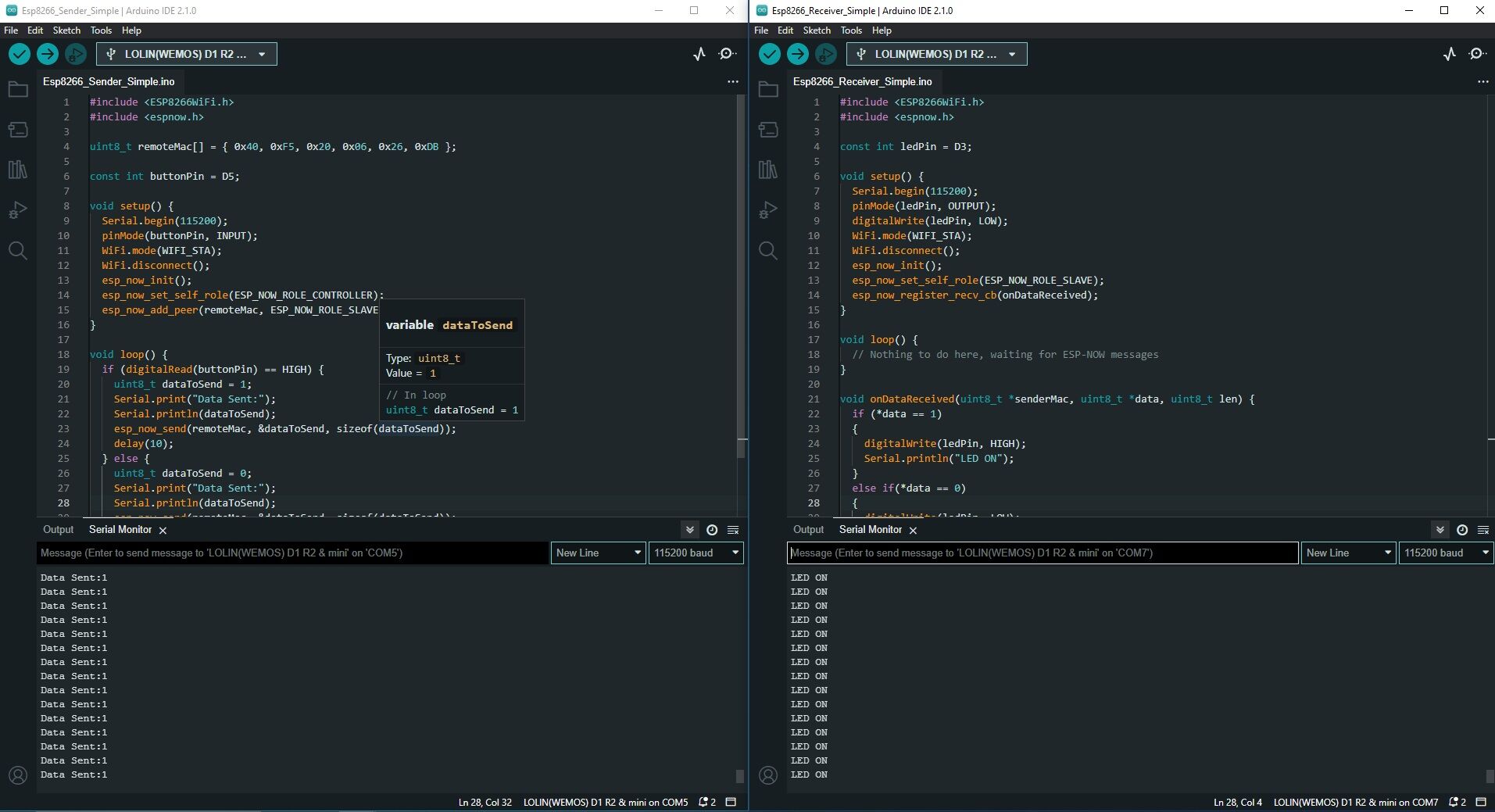Expand Sender board selector dropdown
This screenshot has height=812, width=1495.
(187, 54)
